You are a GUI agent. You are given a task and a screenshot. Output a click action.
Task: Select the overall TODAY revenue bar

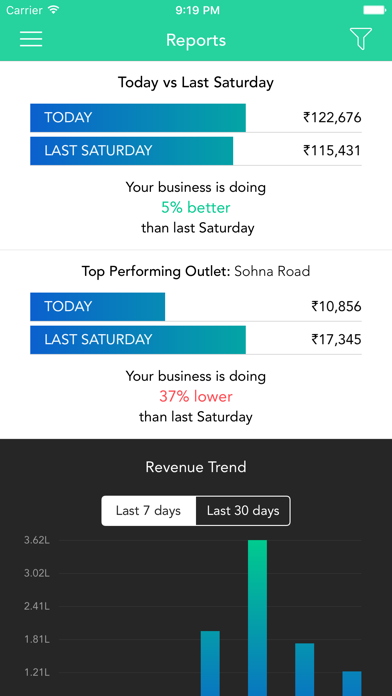138,118
